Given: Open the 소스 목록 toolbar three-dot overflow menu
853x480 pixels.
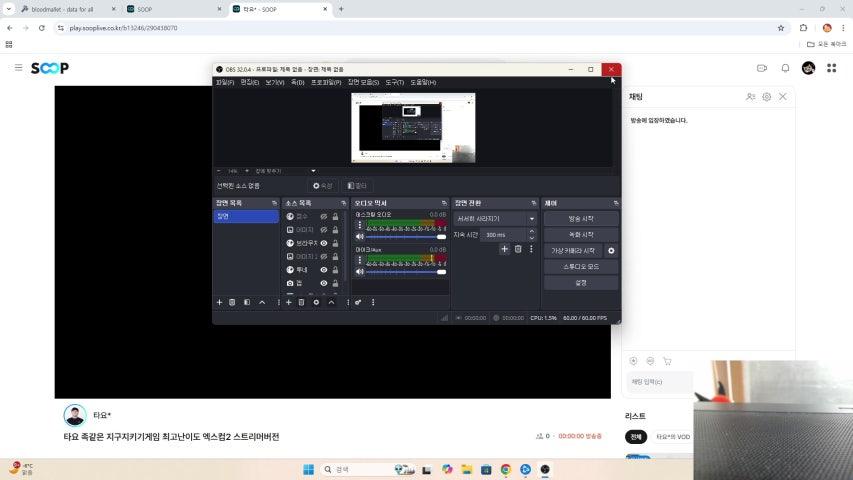Looking at the screenshot, I should [348, 302].
